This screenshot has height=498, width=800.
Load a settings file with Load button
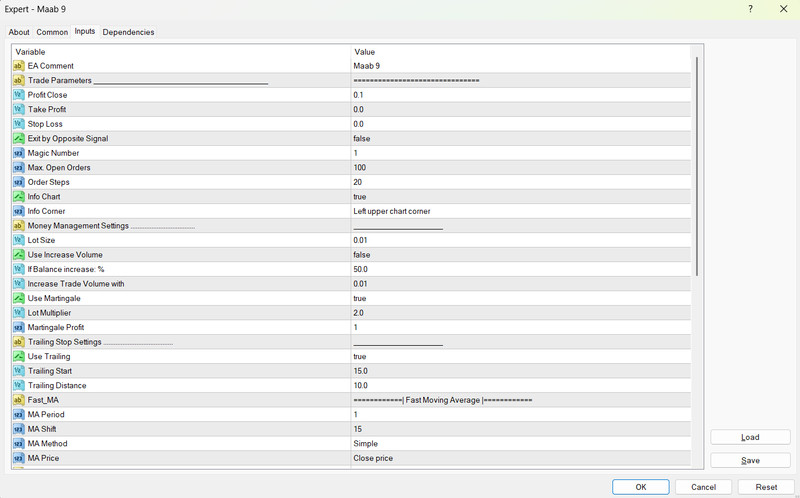click(x=750, y=437)
